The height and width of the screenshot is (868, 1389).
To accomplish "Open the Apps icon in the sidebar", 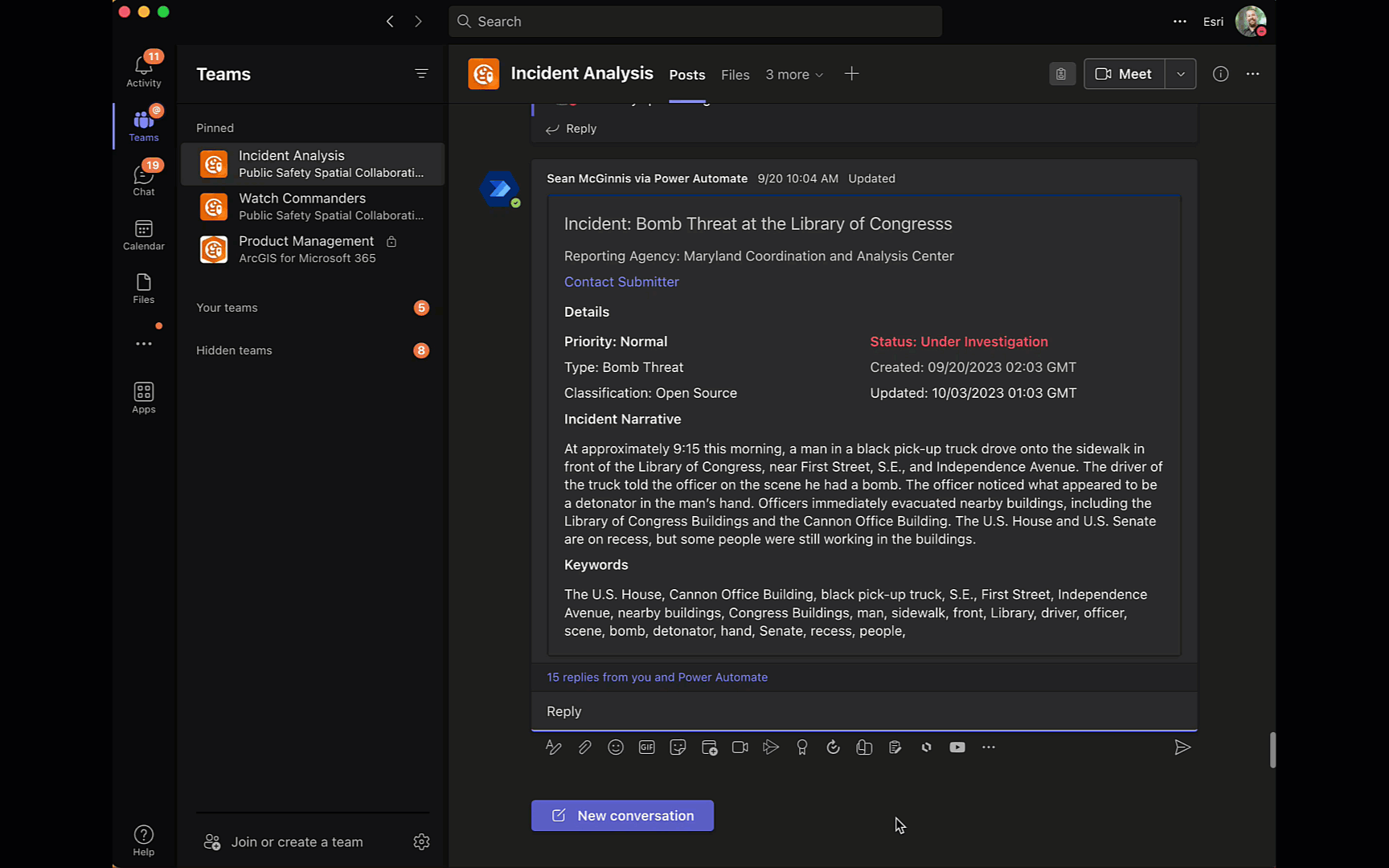I will click(x=144, y=397).
